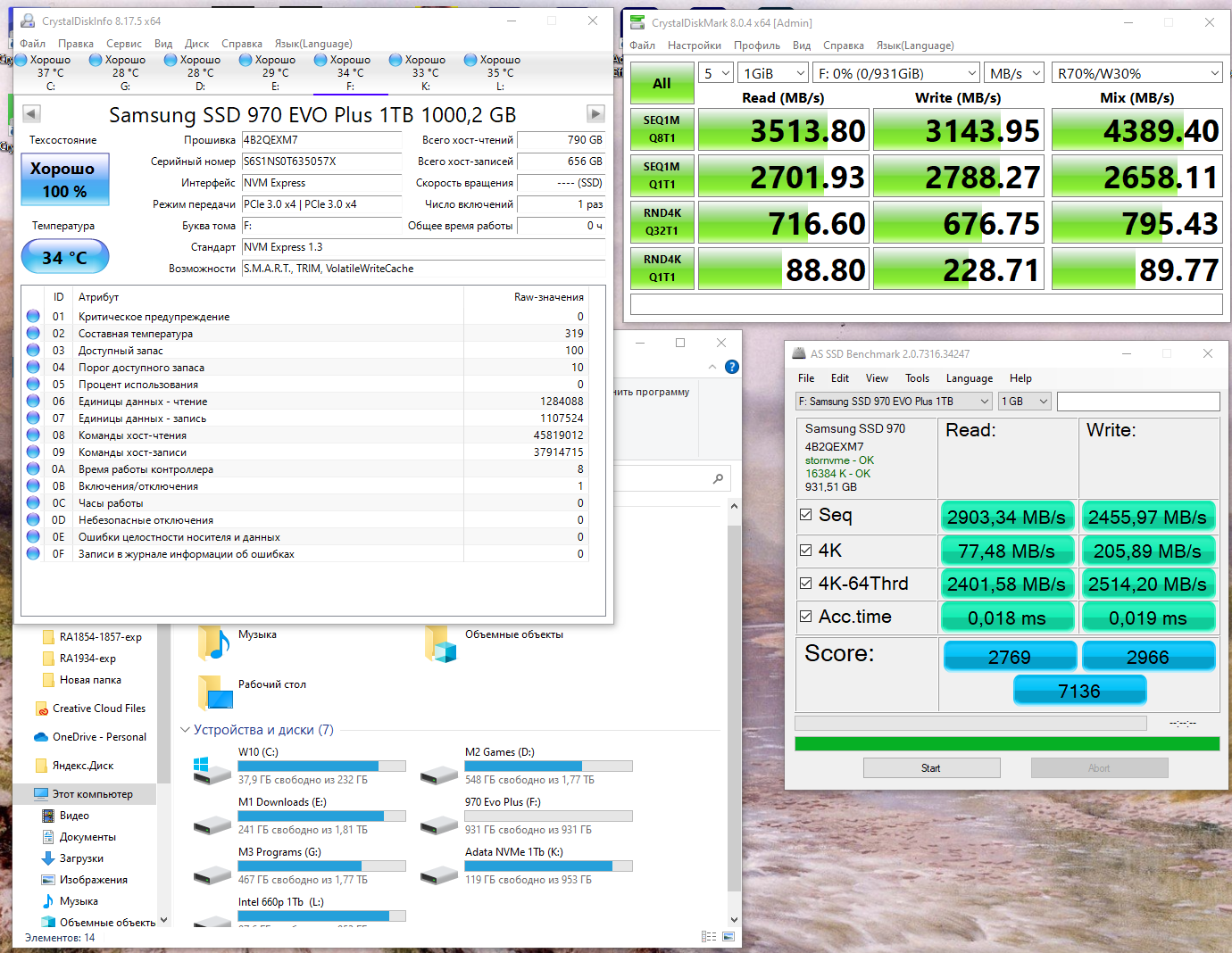Run the RND4K Q32T1 test
Viewport: 1232px width, 953px height.
tap(662, 222)
